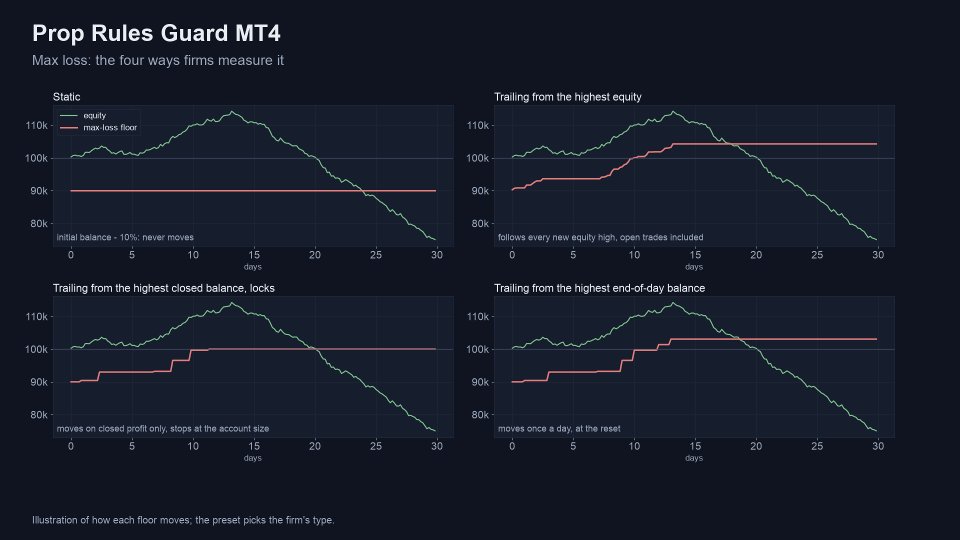Click day 15 tick in closed balance chart

254,446
